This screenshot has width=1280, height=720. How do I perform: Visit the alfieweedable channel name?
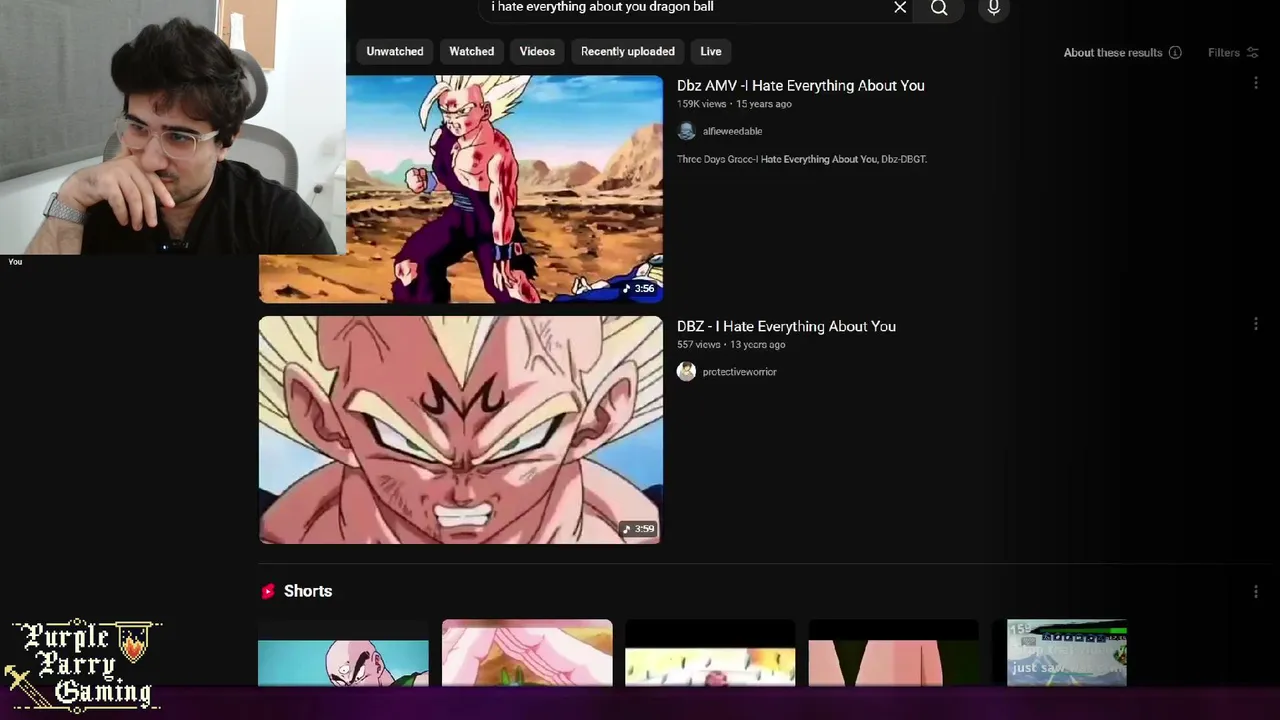732,131
